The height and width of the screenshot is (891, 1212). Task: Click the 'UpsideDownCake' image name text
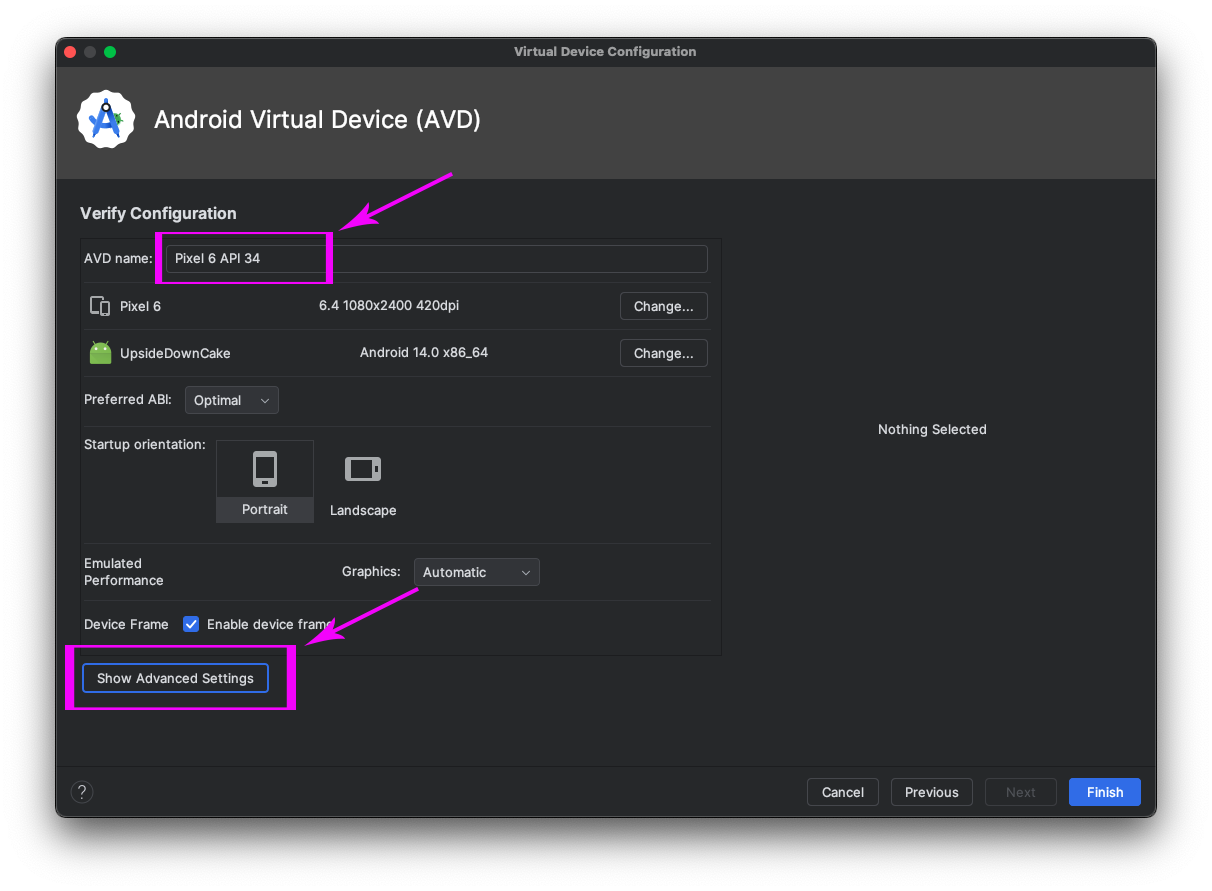175,353
